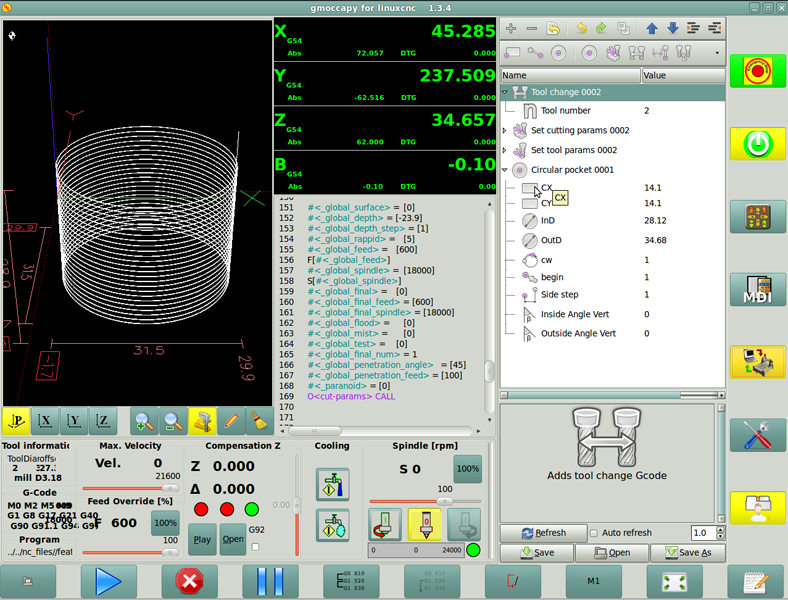Collapse the Circular pocket 0001 node
Screen dimensions: 788x600
505,170
